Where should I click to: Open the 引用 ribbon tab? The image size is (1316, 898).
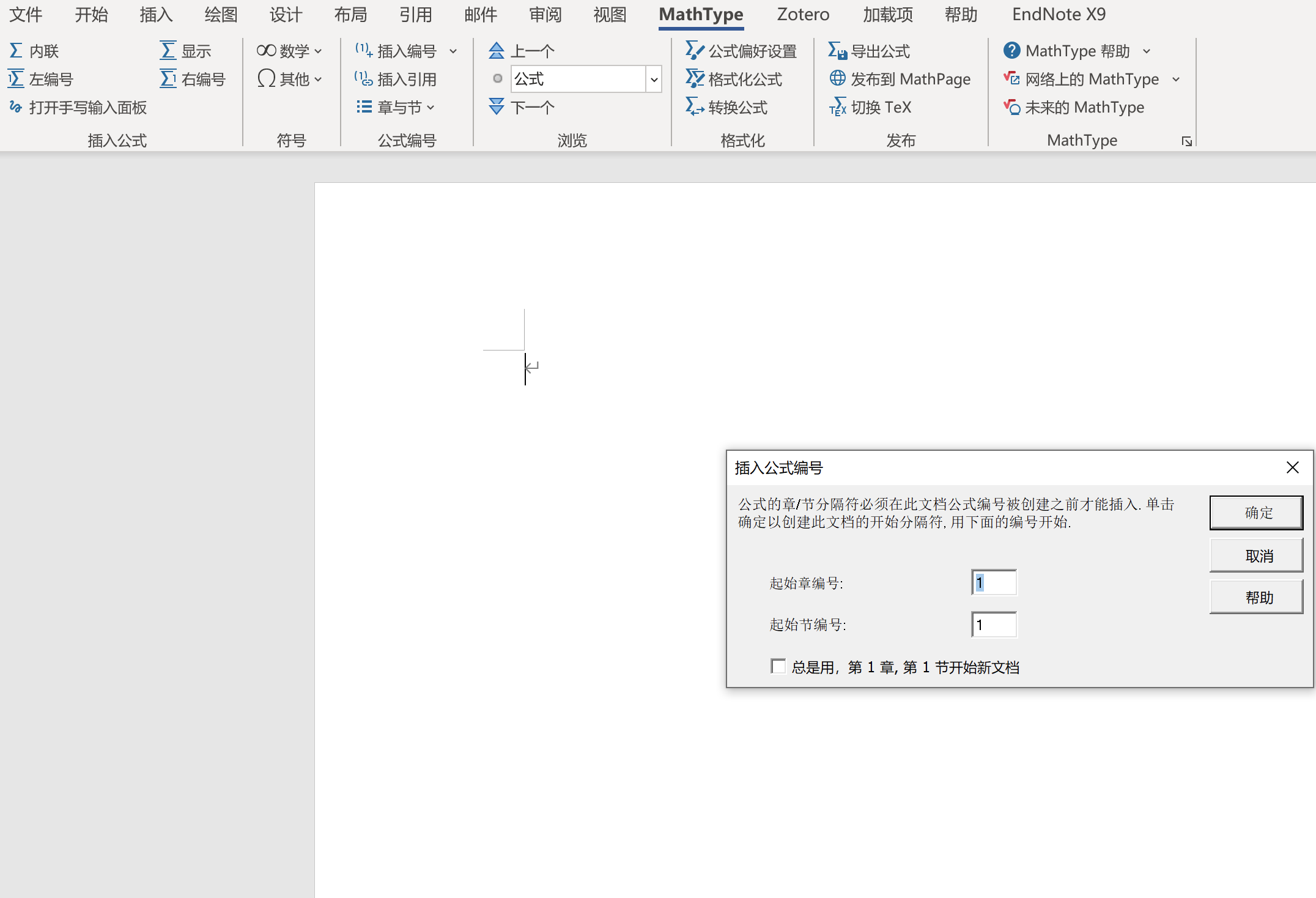415,14
